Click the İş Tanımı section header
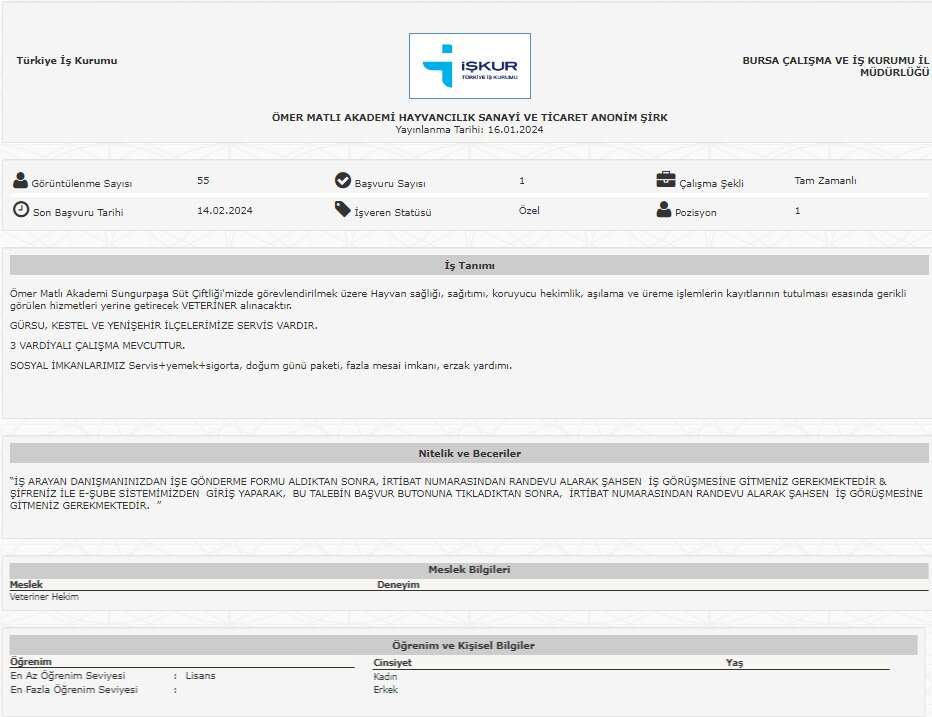Viewport: 932px width, 717px height. [469, 266]
